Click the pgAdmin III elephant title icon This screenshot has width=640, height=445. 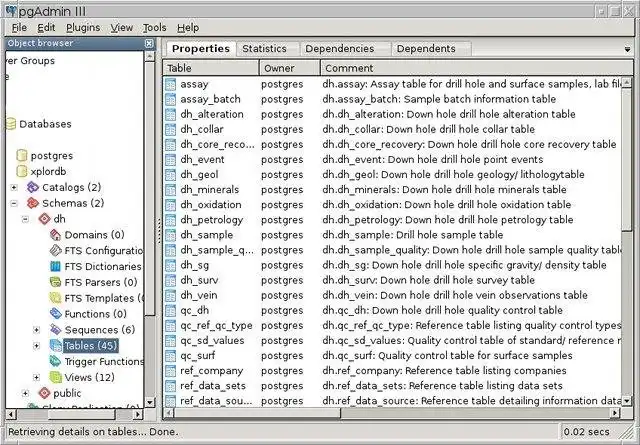pyautogui.click(x=11, y=11)
